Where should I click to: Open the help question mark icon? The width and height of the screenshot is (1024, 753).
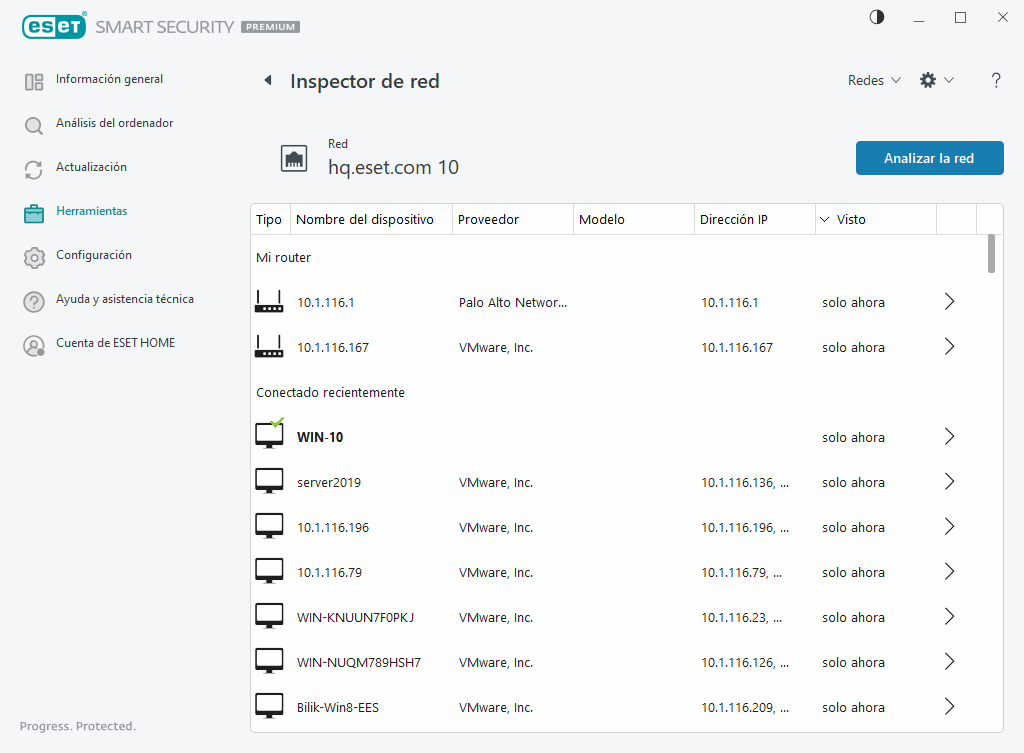[x=996, y=81]
